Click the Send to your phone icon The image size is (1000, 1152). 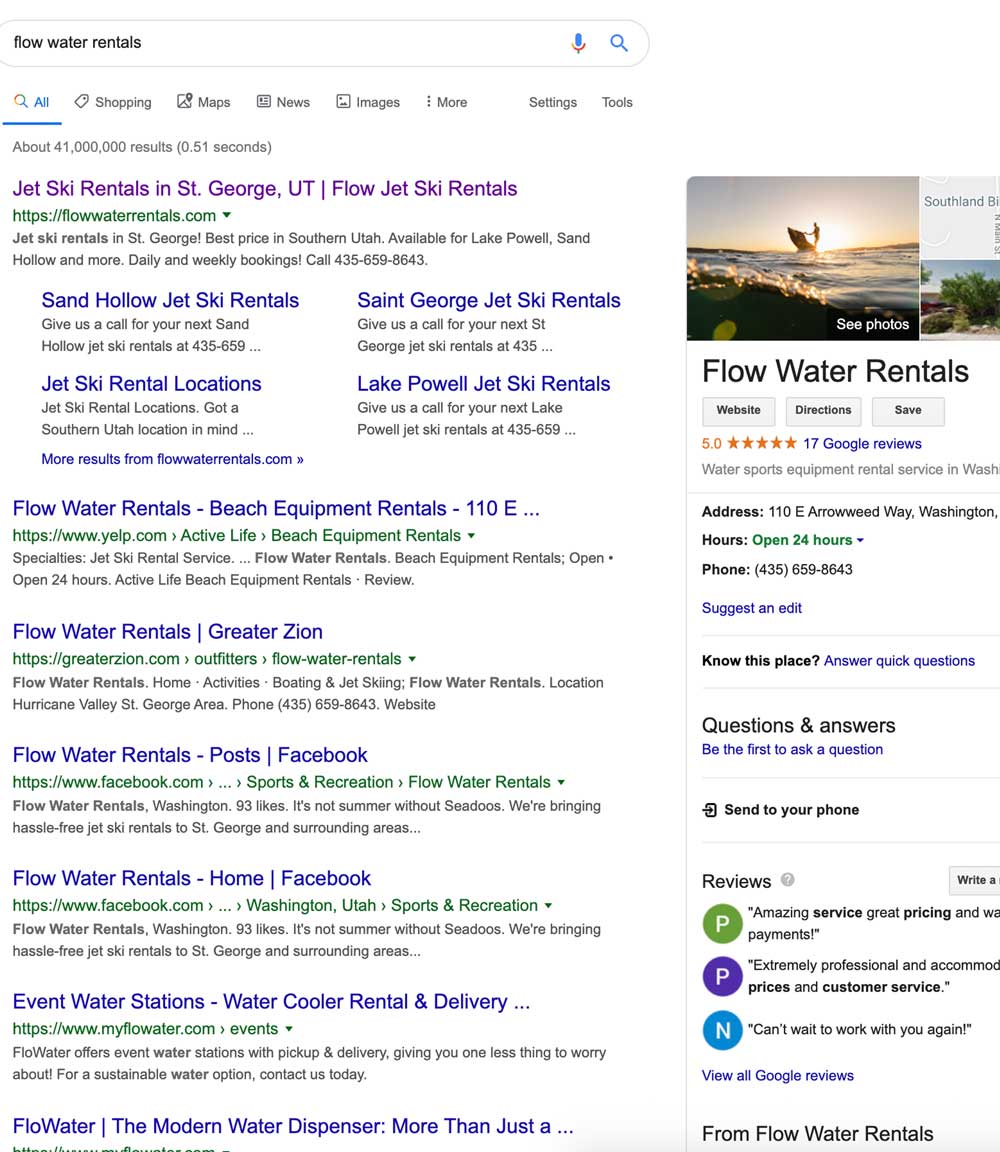click(710, 810)
